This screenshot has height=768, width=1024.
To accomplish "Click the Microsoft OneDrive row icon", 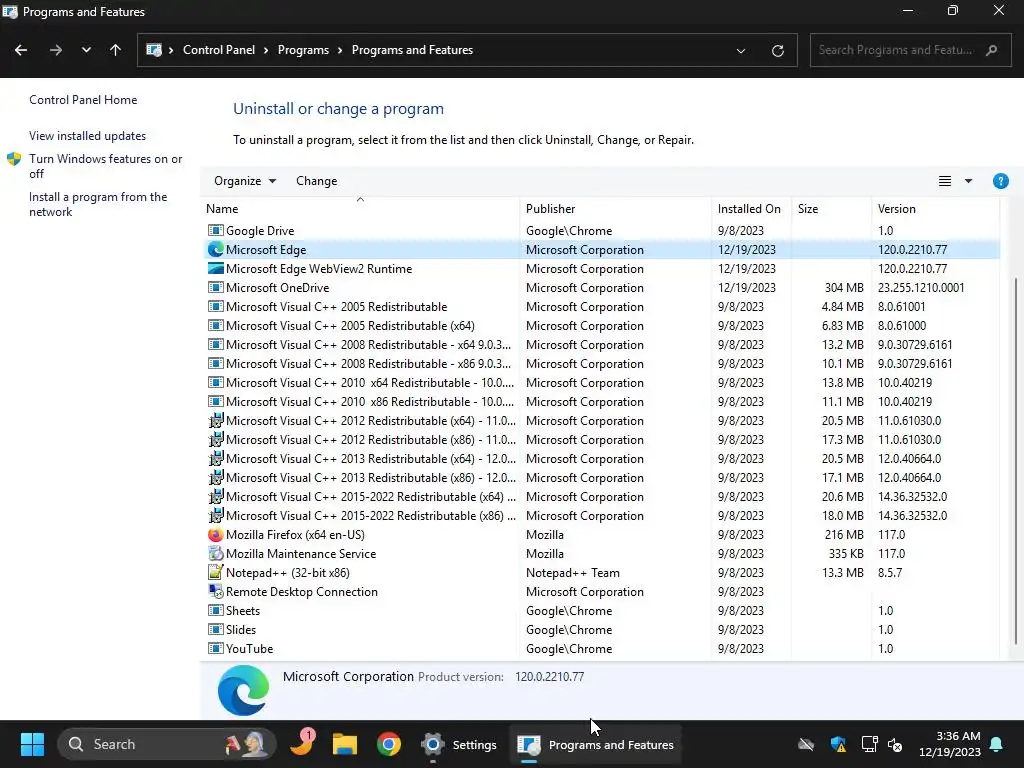I will (x=216, y=287).
